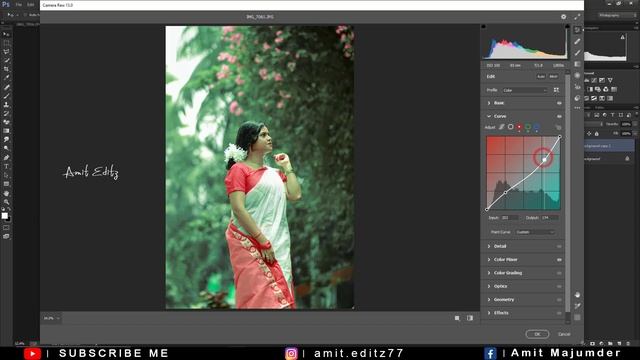Image resolution: width=640 pixels, height=360 pixels.
Task: Open more image settings three-dot menu
Action: click(577, 108)
